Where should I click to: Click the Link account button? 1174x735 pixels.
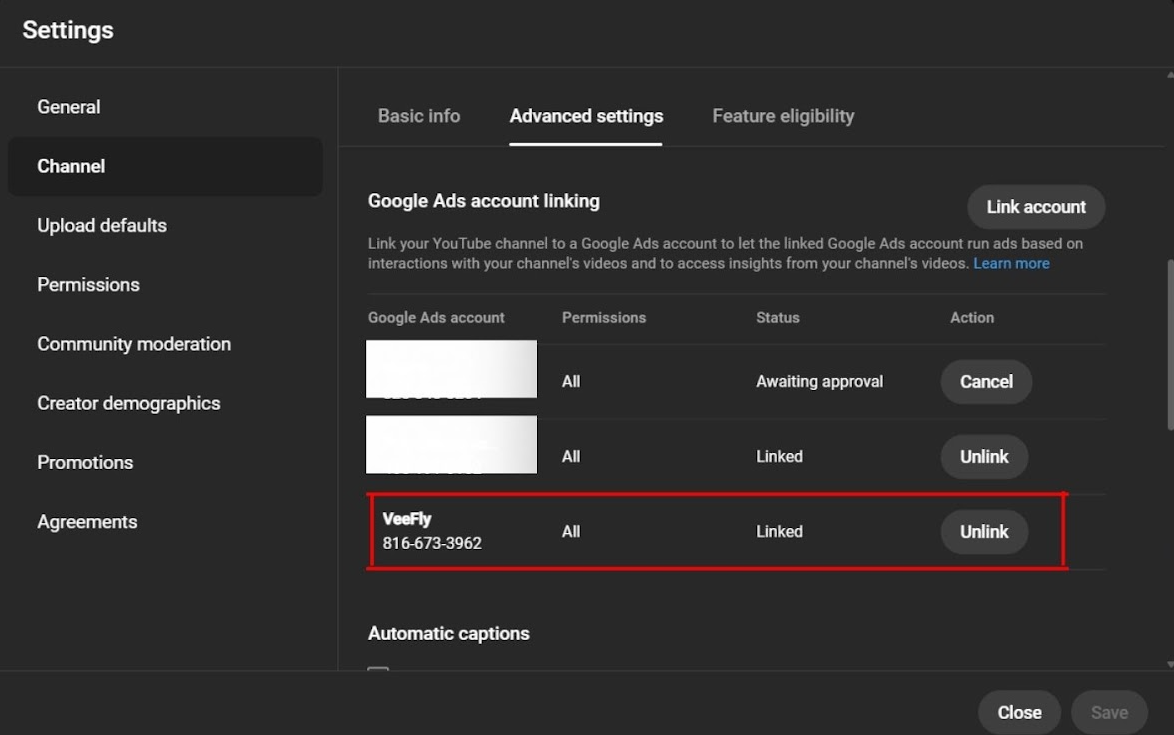point(1035,207)
